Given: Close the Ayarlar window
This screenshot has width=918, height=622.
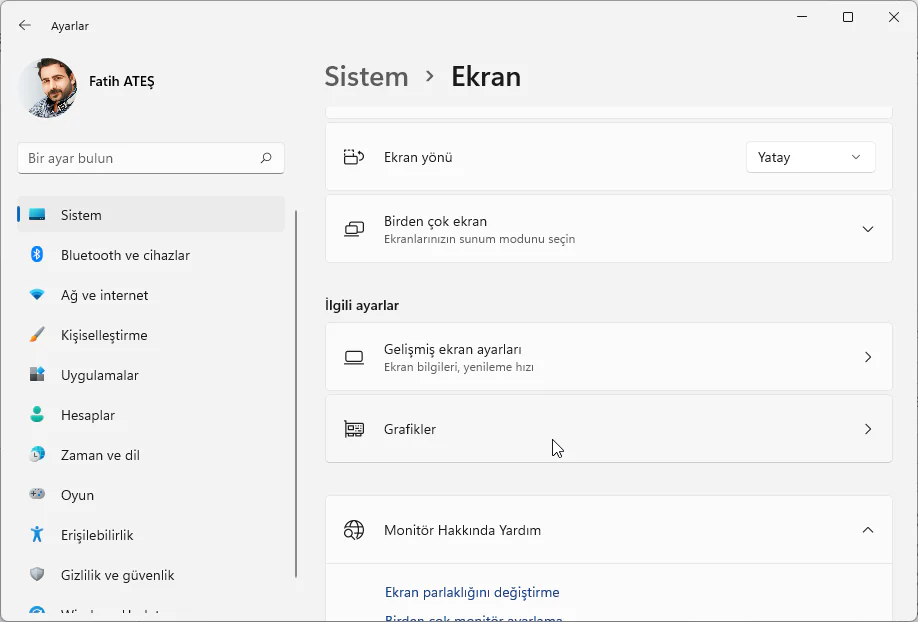Looking at the screenshot, I should click(x=893, y=17).
